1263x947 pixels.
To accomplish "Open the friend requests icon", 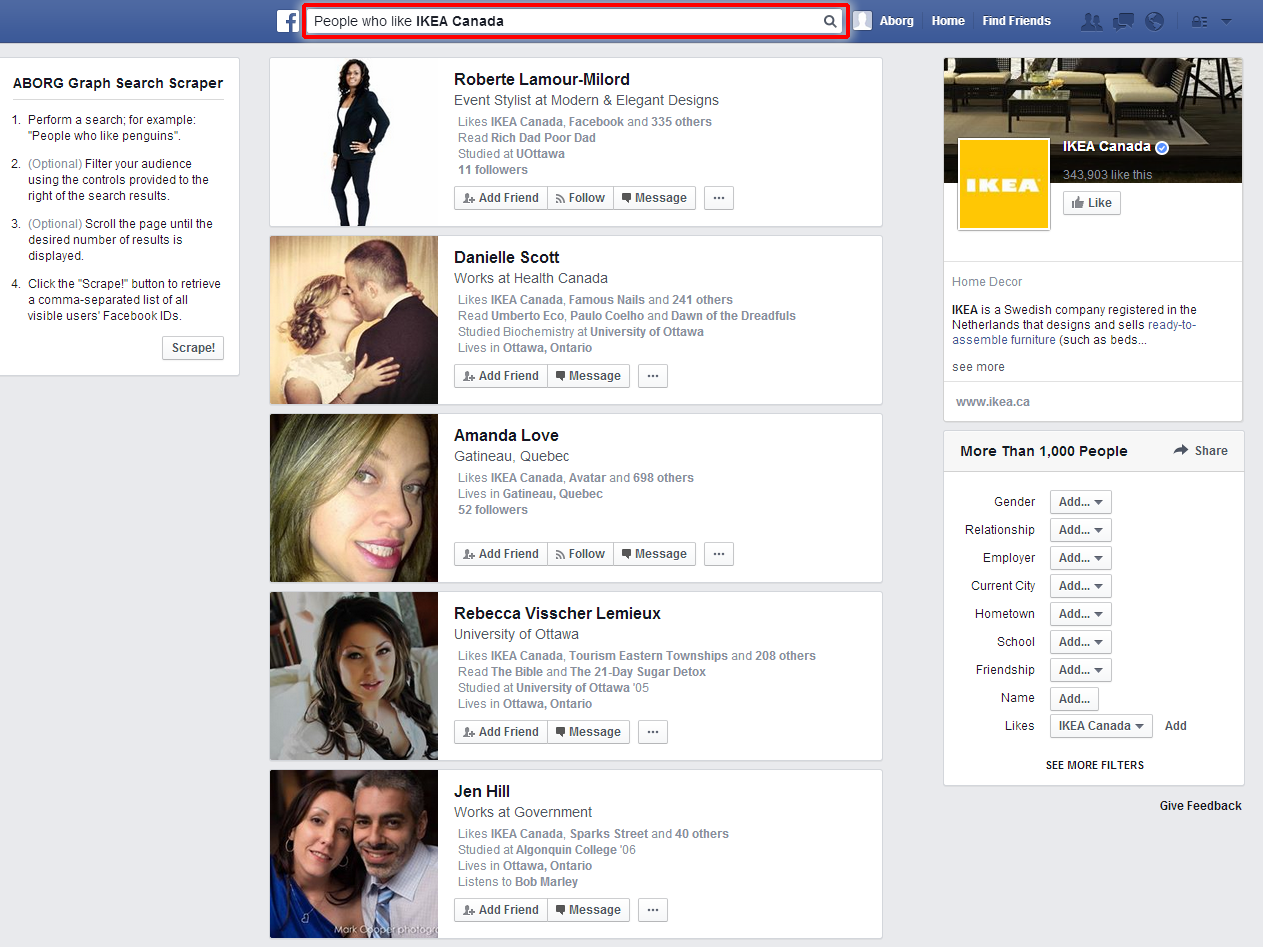I will click(x=1092, y=21).
